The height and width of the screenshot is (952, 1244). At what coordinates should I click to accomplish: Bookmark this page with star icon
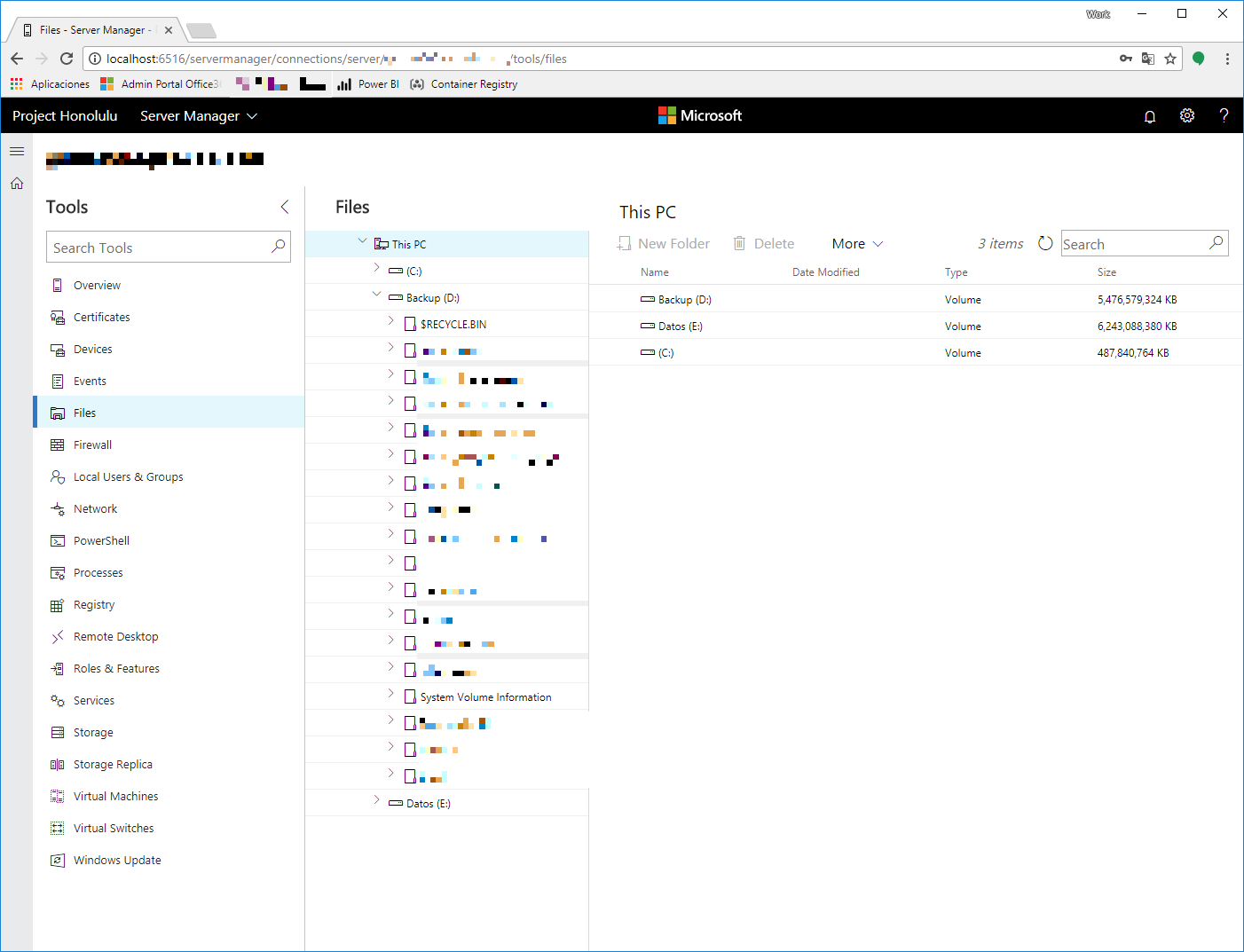[1170, 59]
